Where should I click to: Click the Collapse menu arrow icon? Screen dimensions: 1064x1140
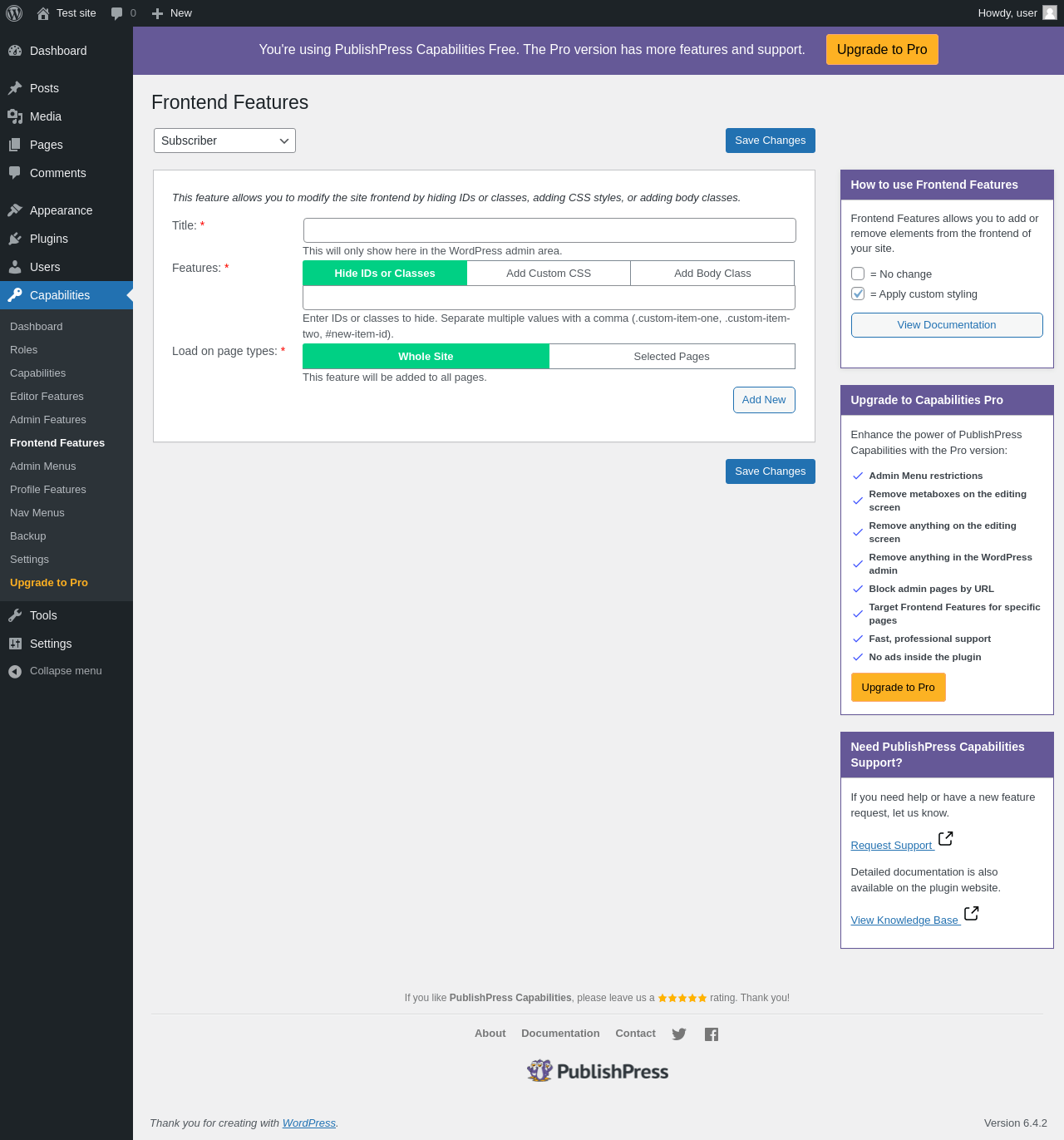point(15,671)
